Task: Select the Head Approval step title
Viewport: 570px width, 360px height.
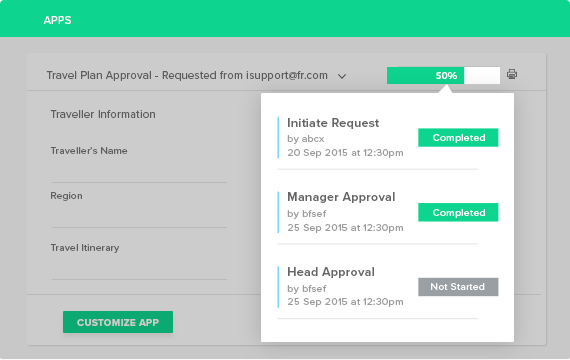Action: click(x=331, y=272)
